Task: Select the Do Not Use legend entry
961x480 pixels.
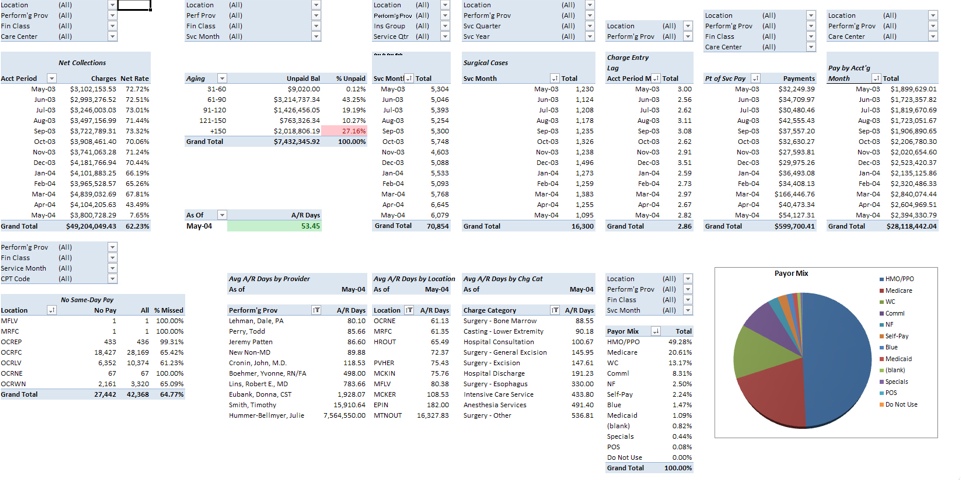Action: 896,405
